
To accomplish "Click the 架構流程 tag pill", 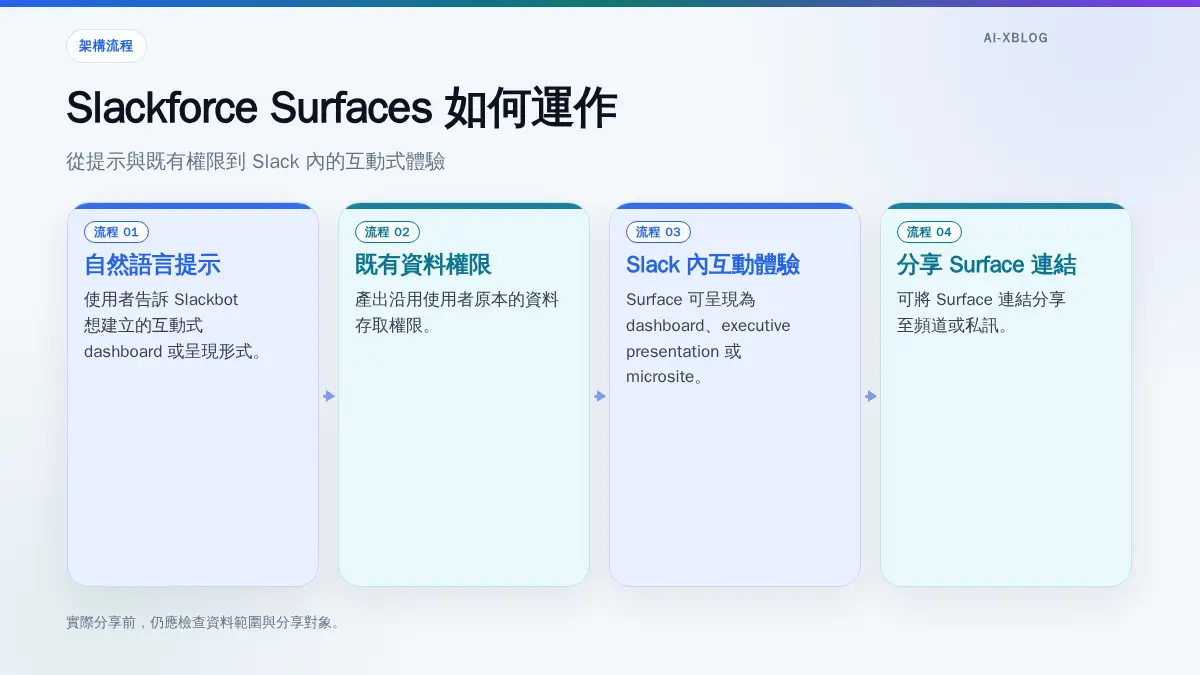I will coord(106,46).
